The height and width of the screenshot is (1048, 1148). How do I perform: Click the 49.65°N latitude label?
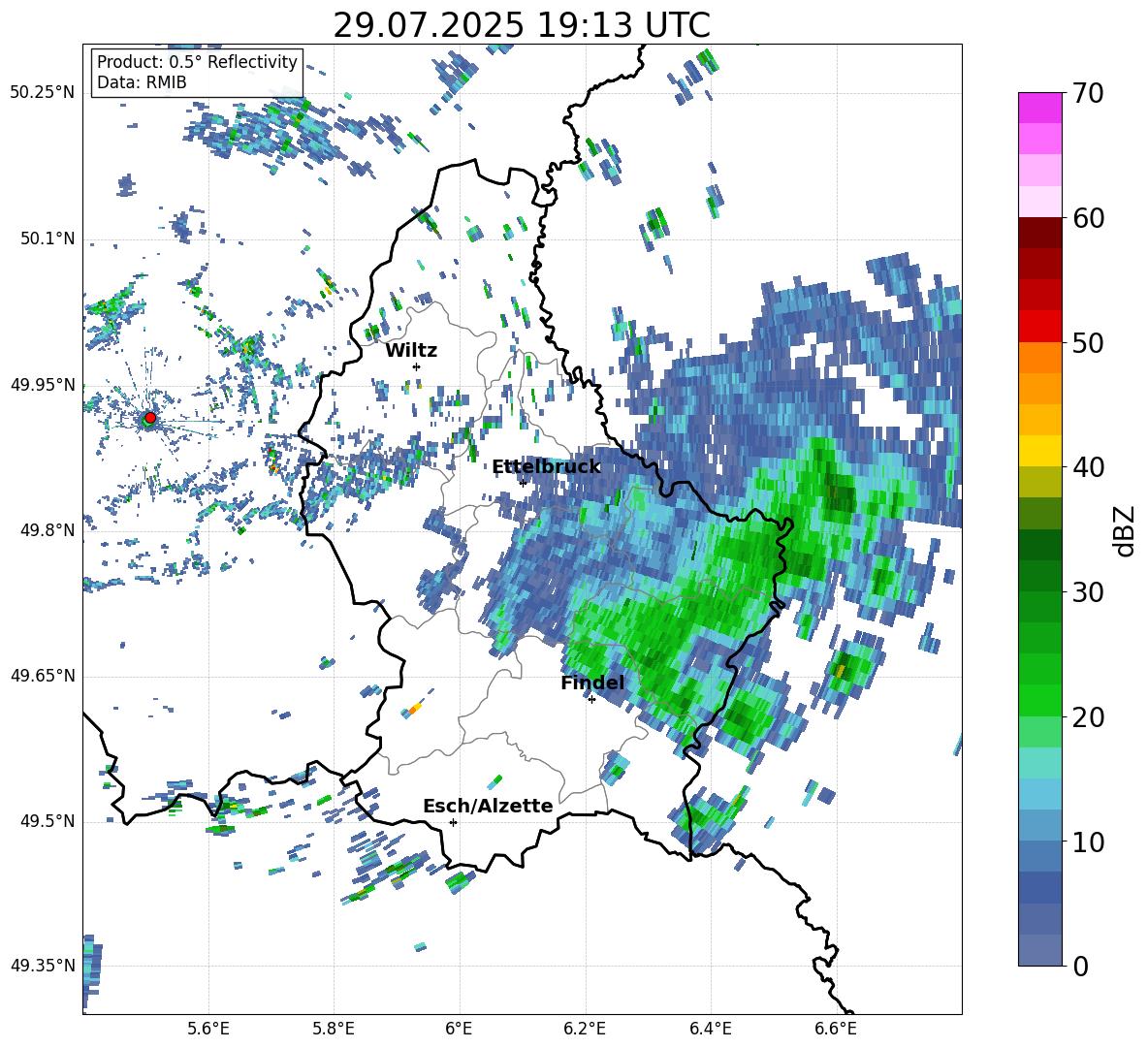coord(43,676)
